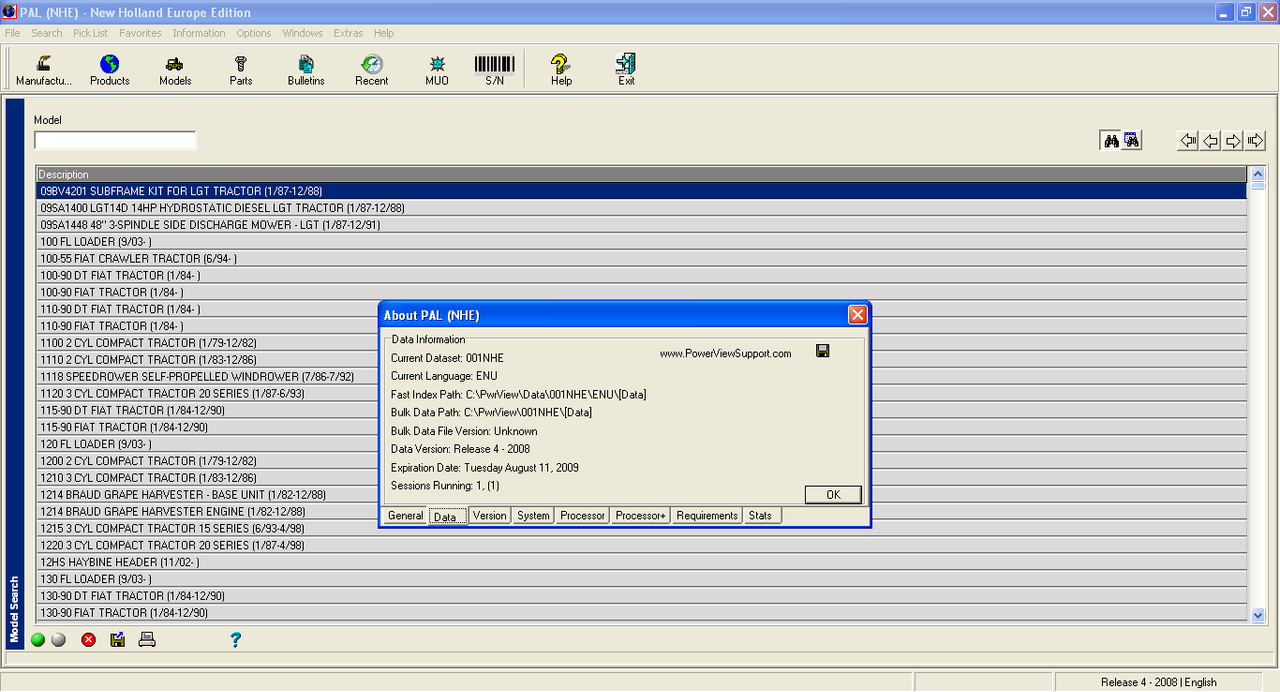Select 09BV4201 SUBFRAME KIT FOR LGT TRACTOR row
The image size is (1280, 692).
tap(641, 191)
